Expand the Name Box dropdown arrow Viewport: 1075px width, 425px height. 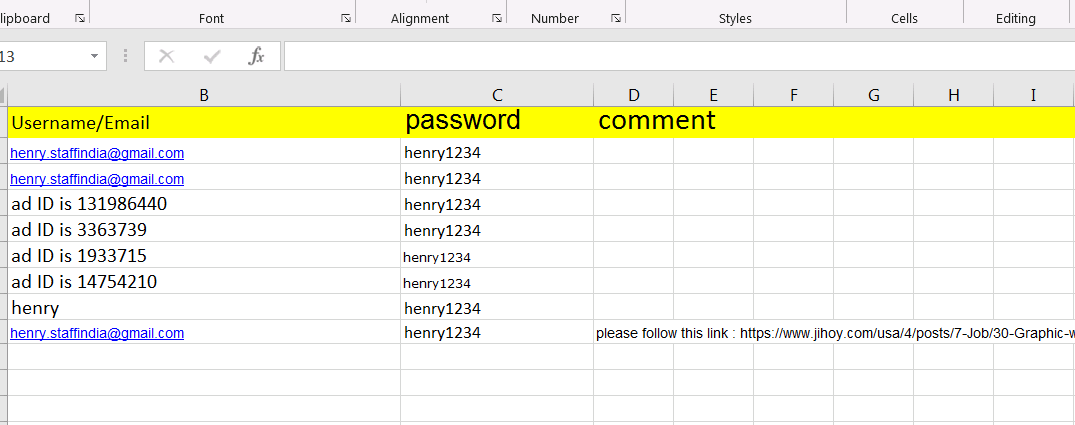coord(95,56)
